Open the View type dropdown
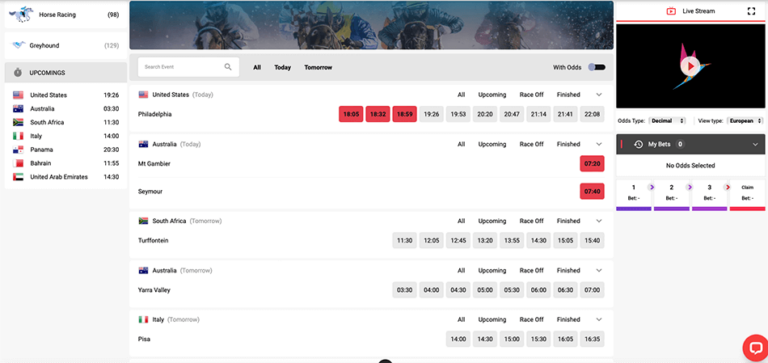 pos(745,121)
